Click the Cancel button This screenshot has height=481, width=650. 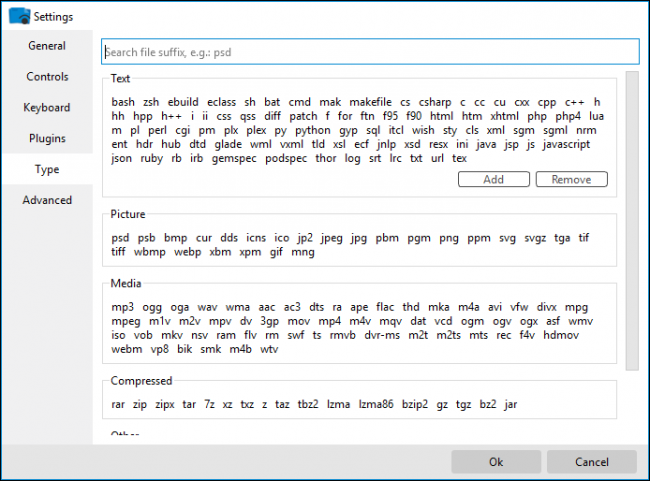point(591,462)
